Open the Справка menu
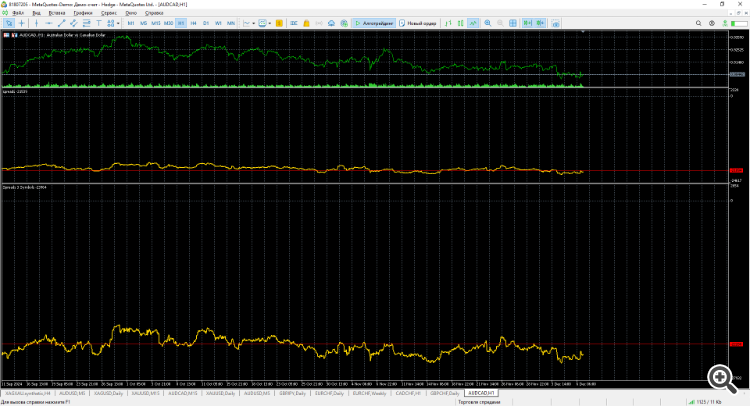This screenshot has height=406, width=750. tap(154, 13)
